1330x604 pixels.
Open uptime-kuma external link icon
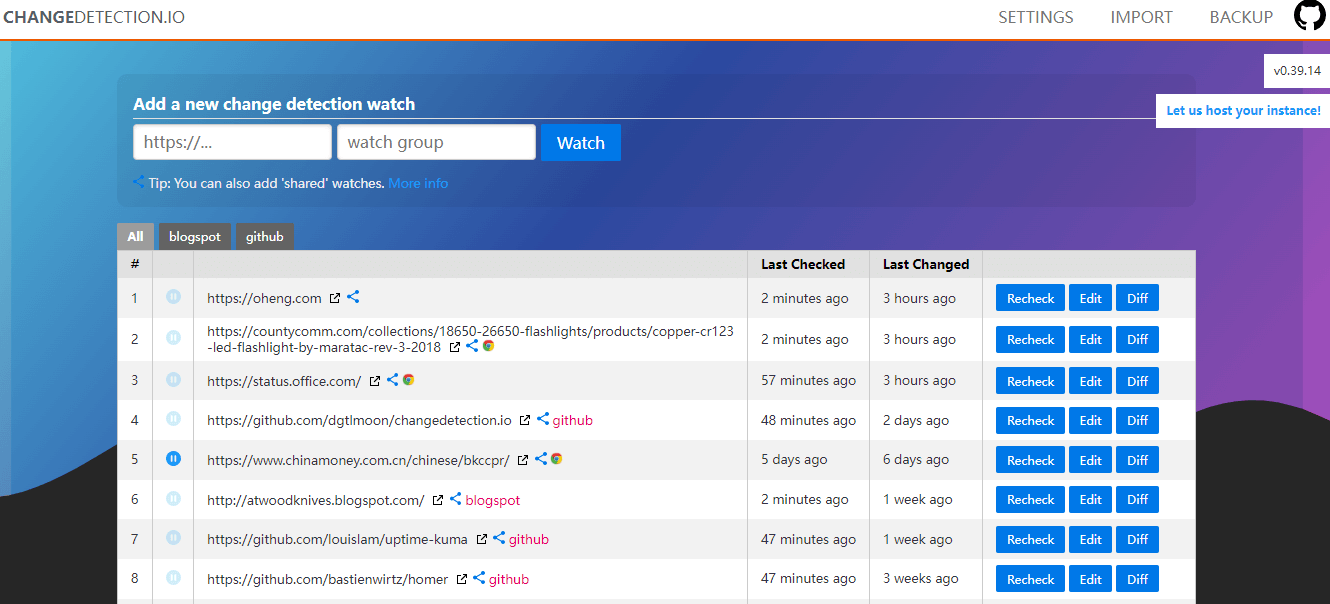pos(481,540)
